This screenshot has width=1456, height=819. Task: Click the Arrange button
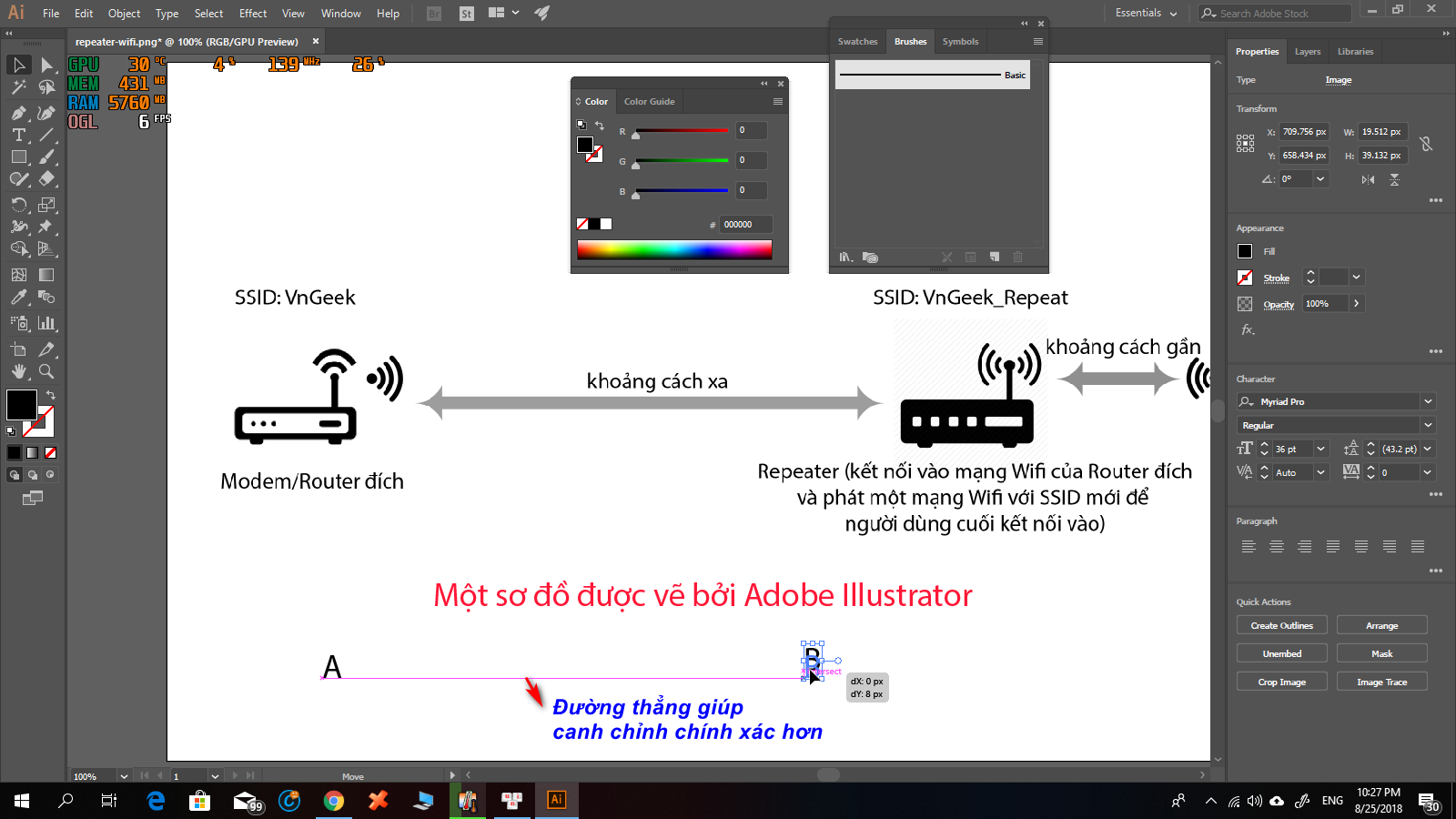[x=1381, y=625]
